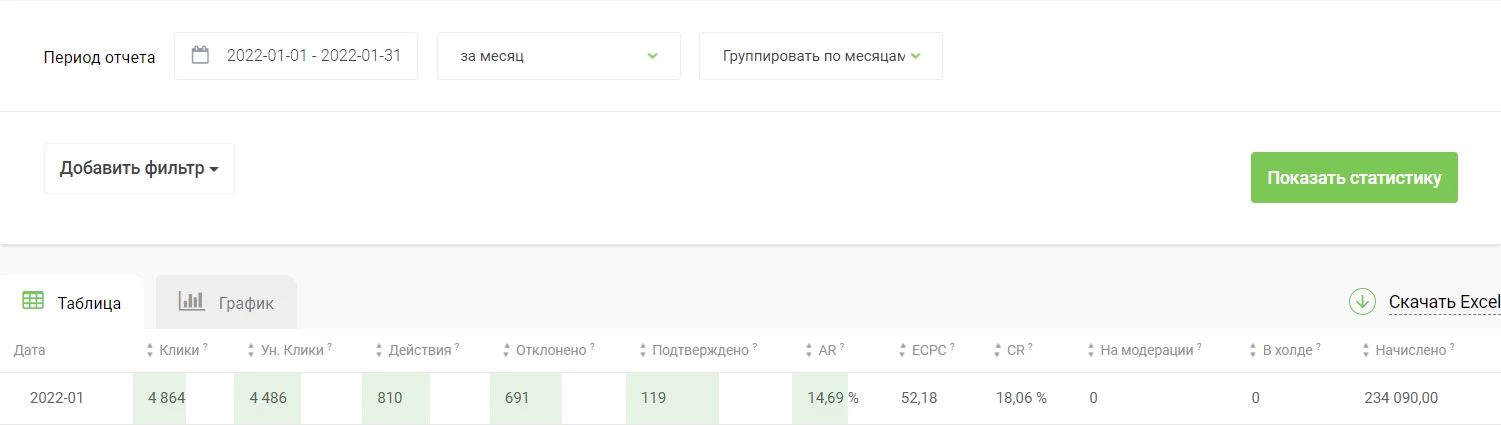The image size is (1501, 425).
Task: Click the bar chart График icon
Action: coord(192,300)
